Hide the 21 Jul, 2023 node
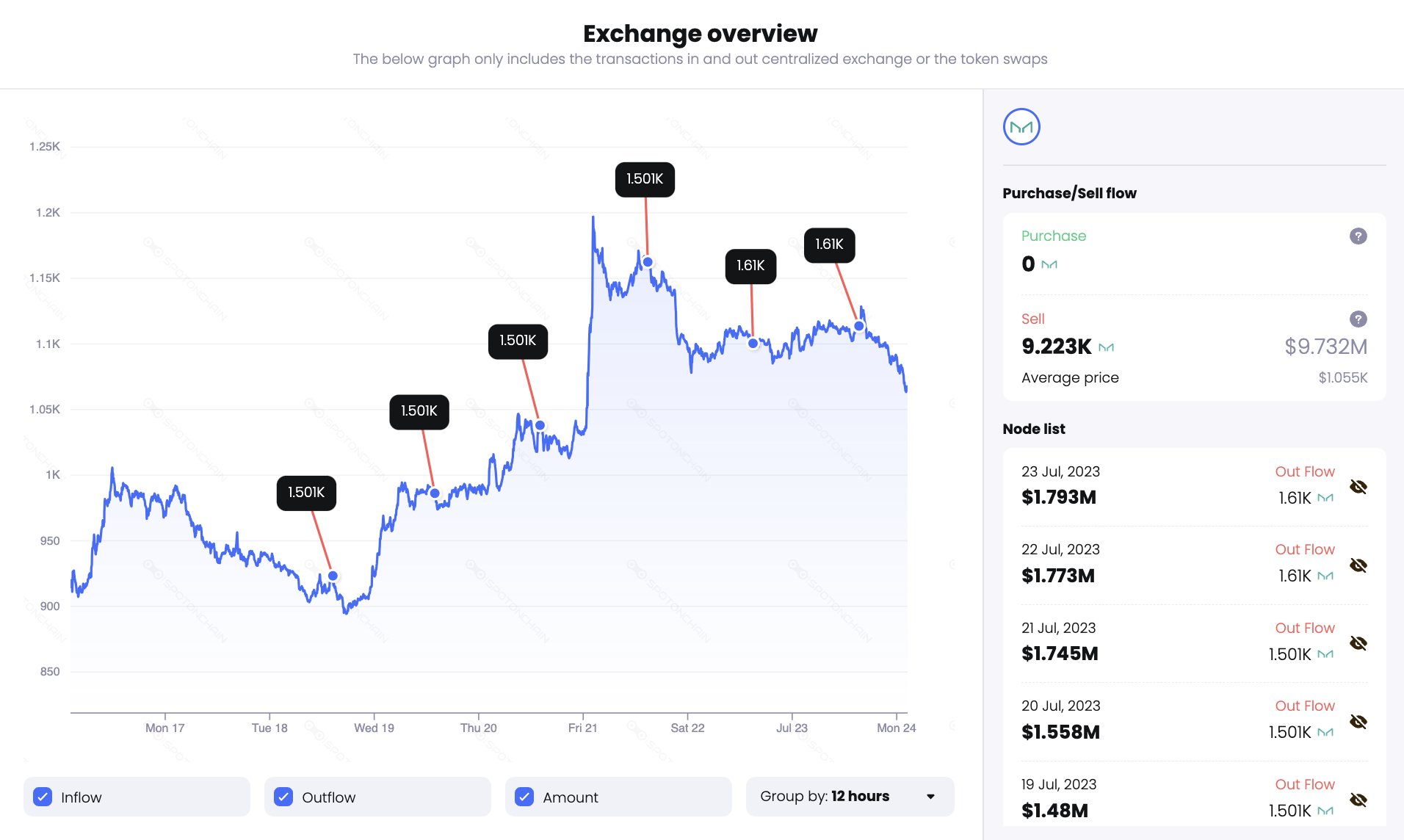Image resolution: width=1404 pixels, height=840 pixels. coord(1358,643)
